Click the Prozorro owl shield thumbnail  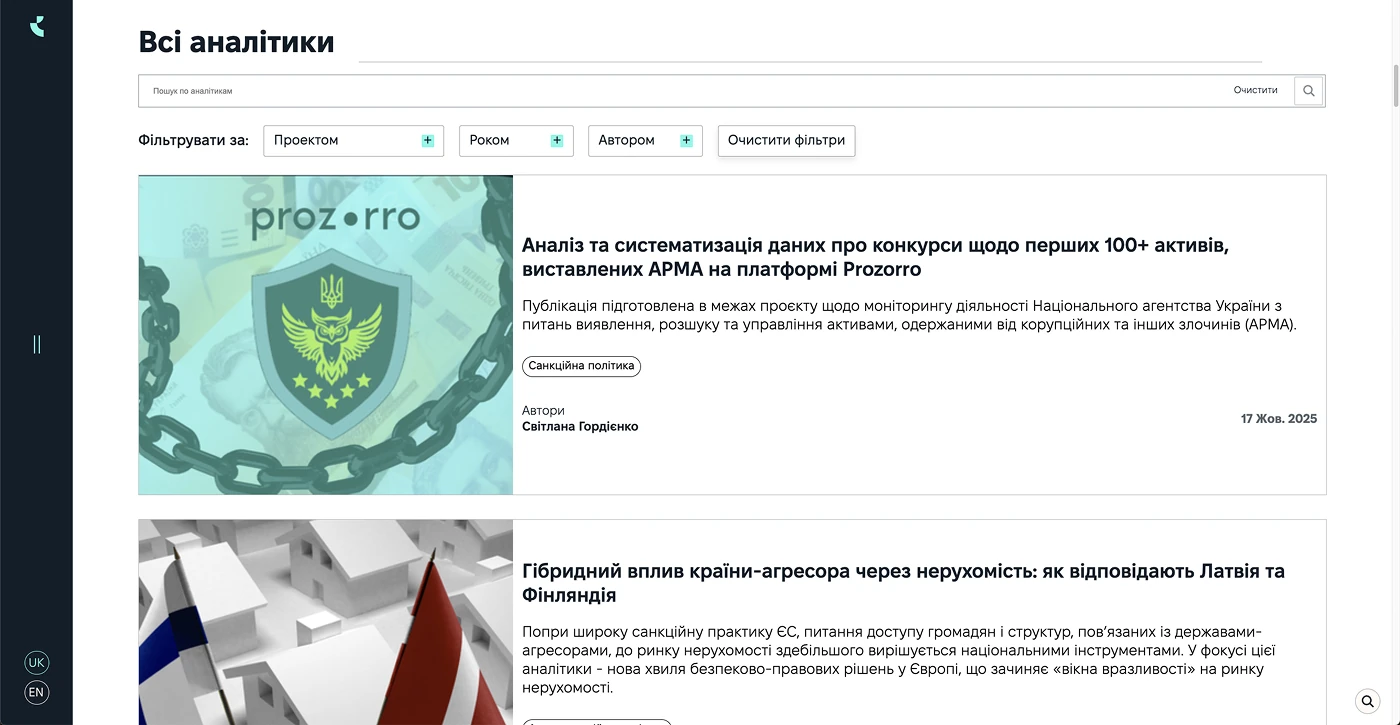coord(325,335)
